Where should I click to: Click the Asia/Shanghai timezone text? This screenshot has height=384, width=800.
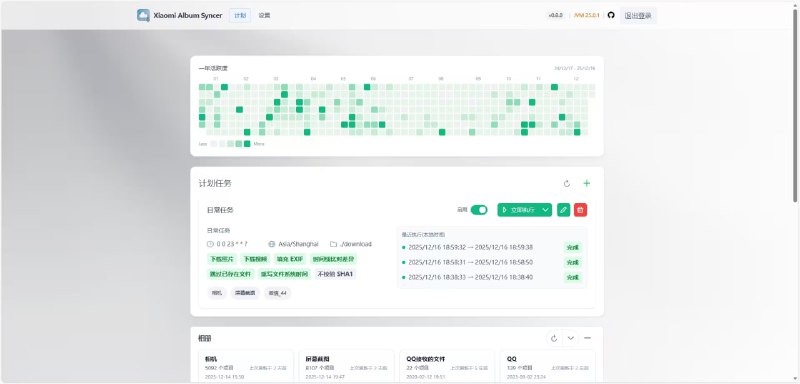coord(298,244)
